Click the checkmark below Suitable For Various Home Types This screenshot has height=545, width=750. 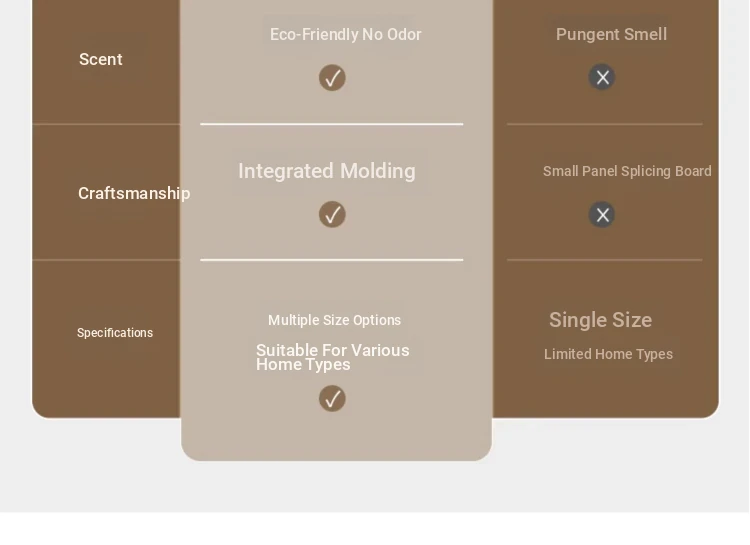pyautogui.click(x=332, y=399)
